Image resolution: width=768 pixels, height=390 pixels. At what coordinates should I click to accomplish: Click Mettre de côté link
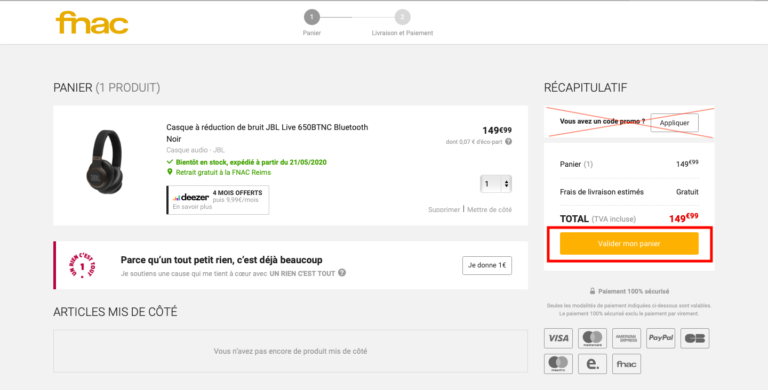pos(489,210)
